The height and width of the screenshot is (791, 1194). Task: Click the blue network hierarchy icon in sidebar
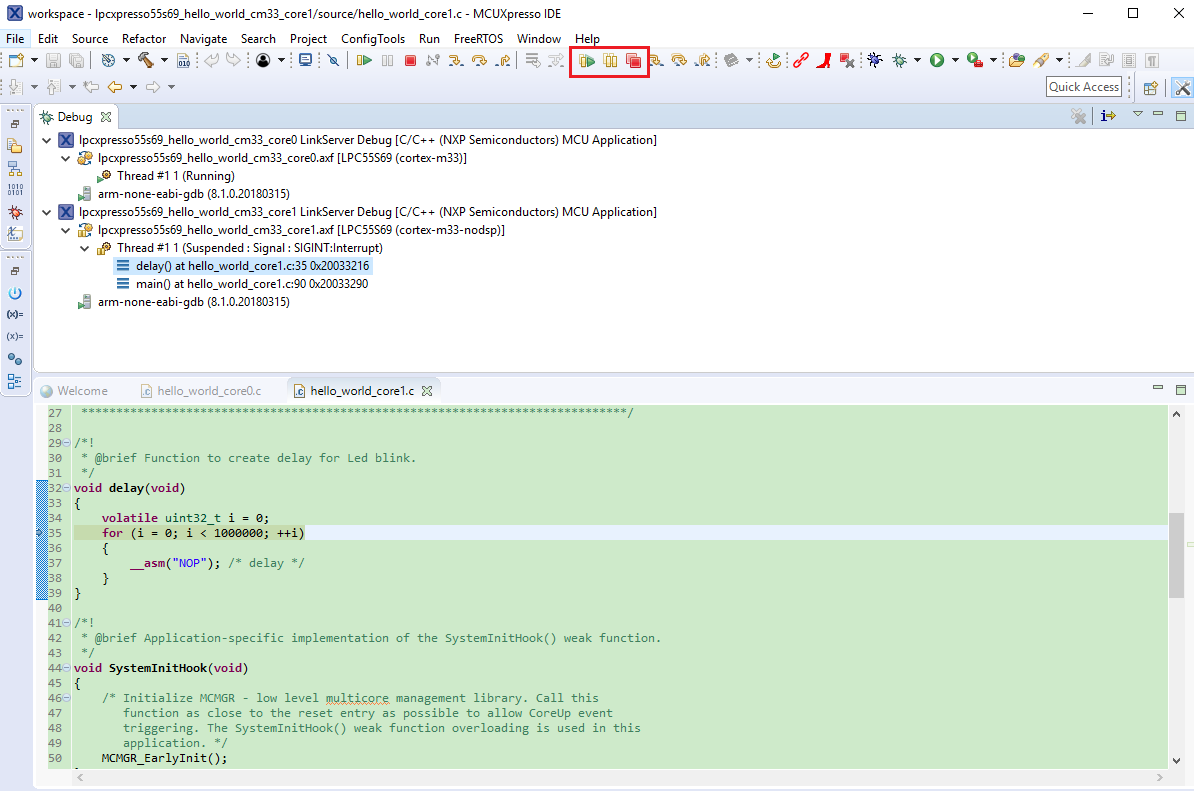click(x=14, y=167)
